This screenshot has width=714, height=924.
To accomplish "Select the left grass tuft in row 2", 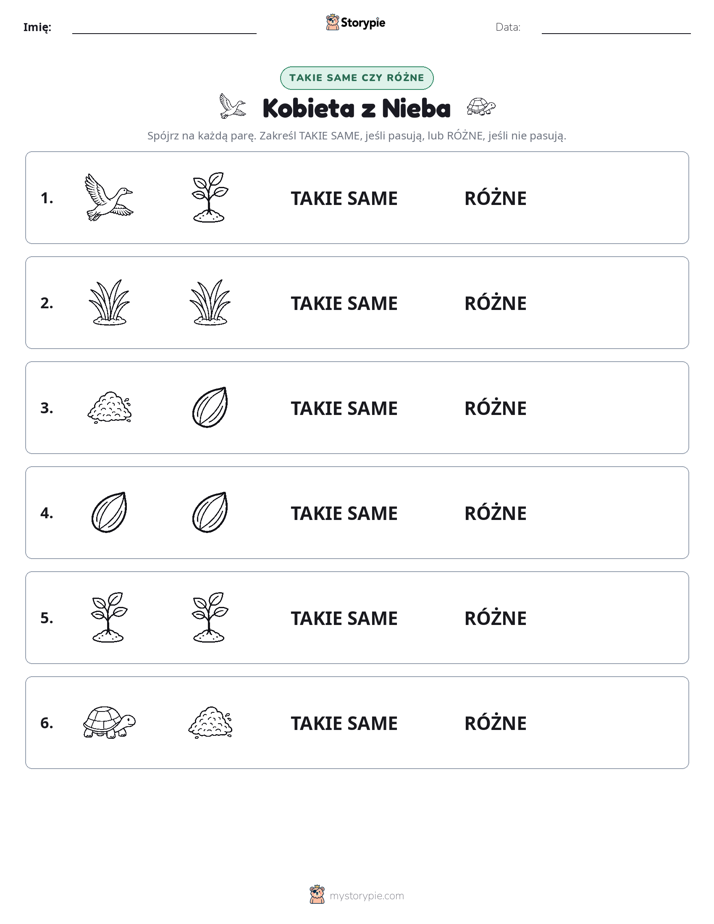I will pyautogui.click(x=109, y=302).
